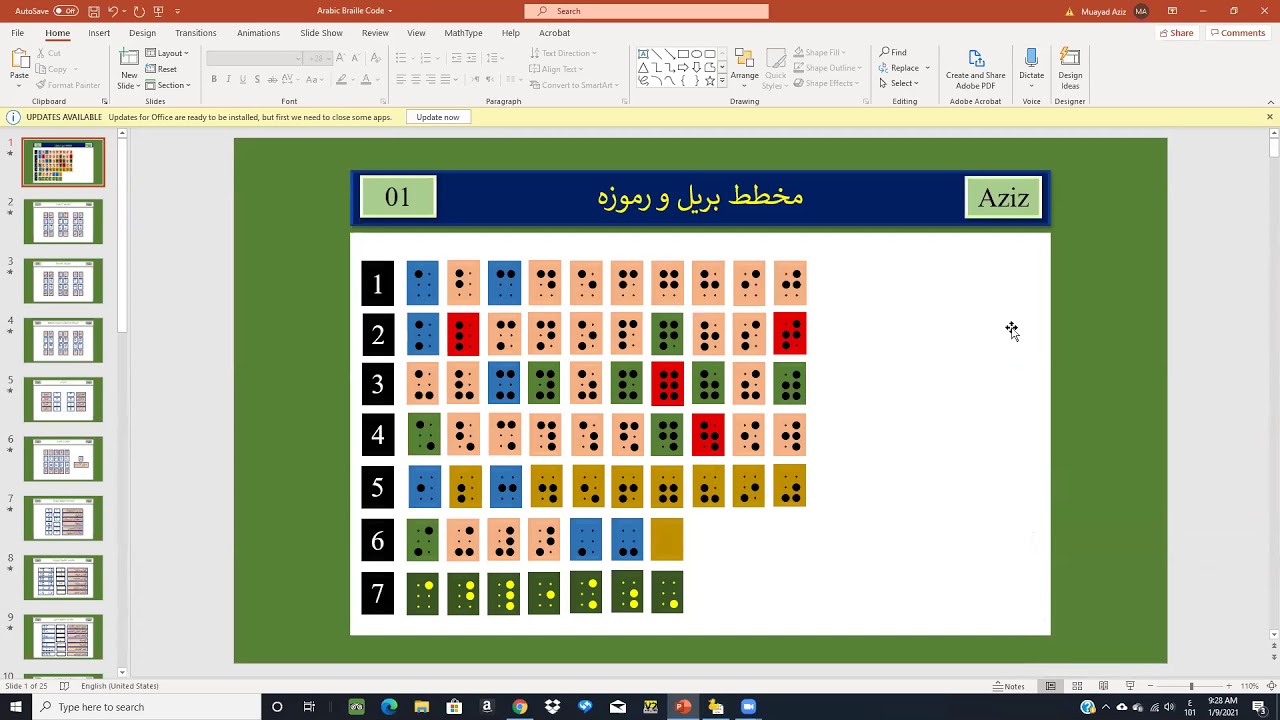Select slide 2 thumbnail

click(63, 222)
